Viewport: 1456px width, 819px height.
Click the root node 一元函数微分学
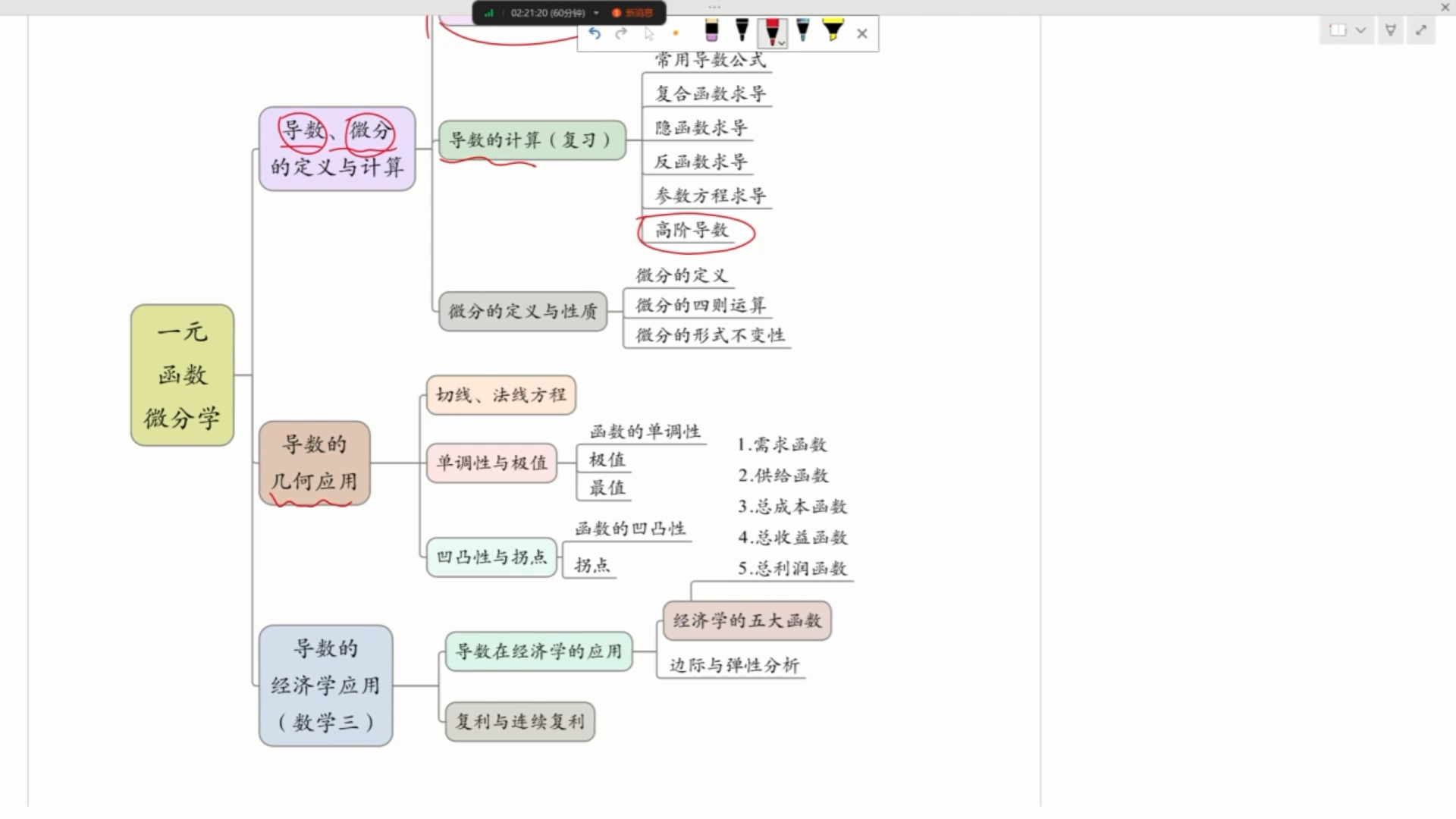tap(182, 375)
